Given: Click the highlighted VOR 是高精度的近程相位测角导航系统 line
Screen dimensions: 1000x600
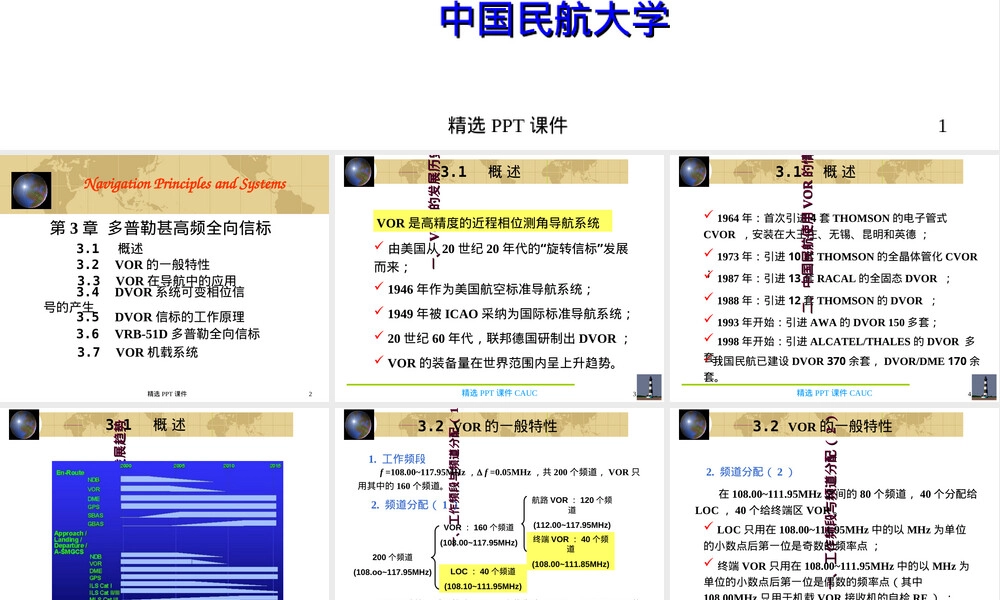Looking at the screenshot, I should (x=492, y=221).
